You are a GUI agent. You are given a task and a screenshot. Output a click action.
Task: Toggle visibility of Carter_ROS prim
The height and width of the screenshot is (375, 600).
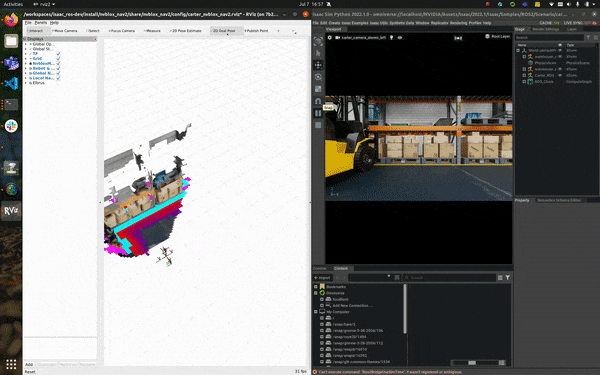coord(560,75)
